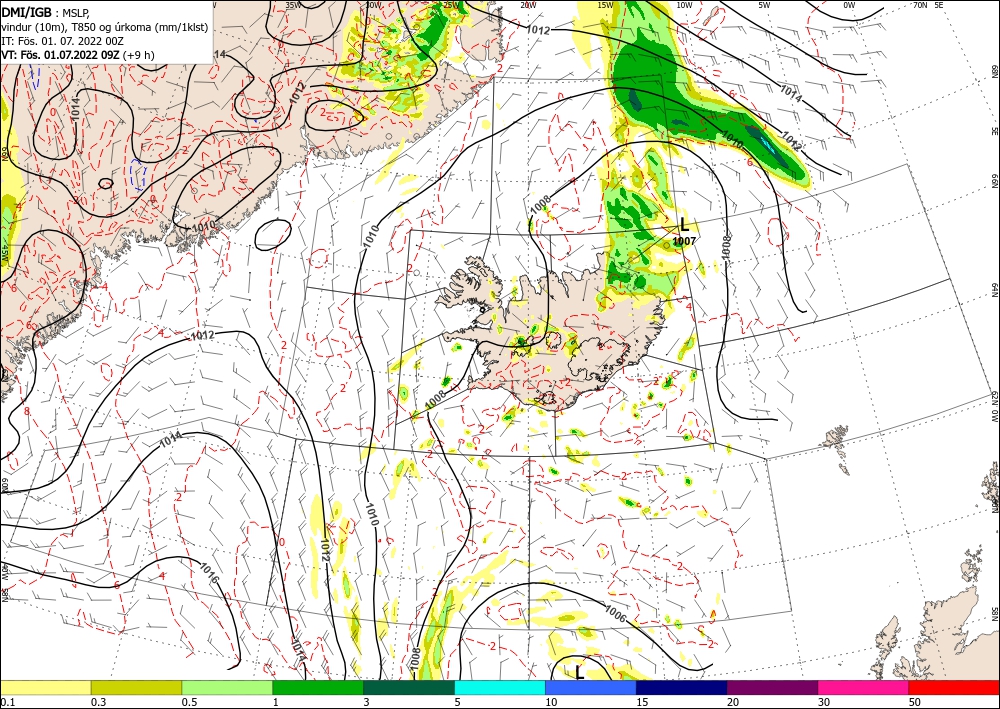Click the navy 15–20 legend color band
1000x709 pixels.
682,687
